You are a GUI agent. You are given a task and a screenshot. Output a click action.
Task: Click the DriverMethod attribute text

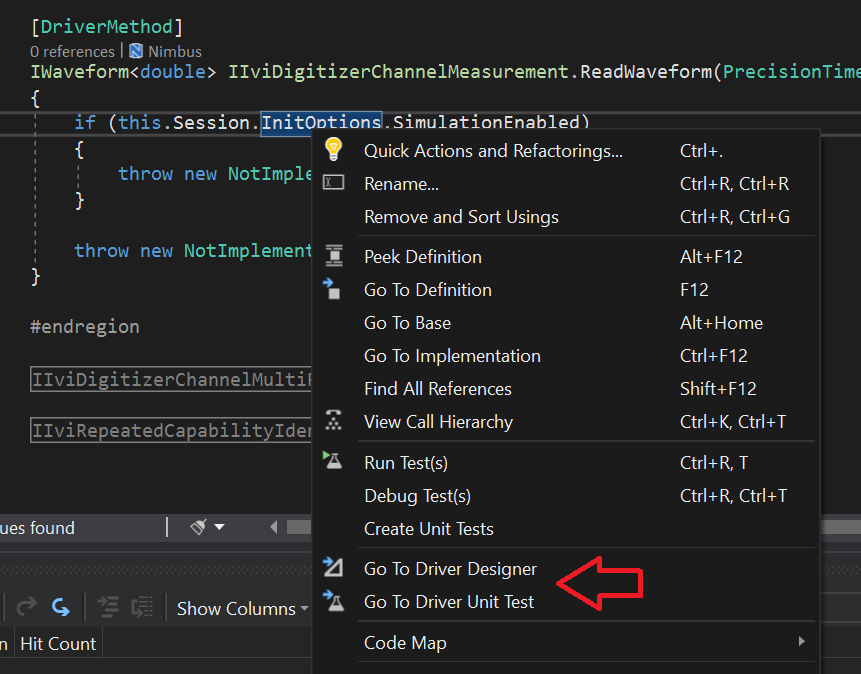coord(107,26)
